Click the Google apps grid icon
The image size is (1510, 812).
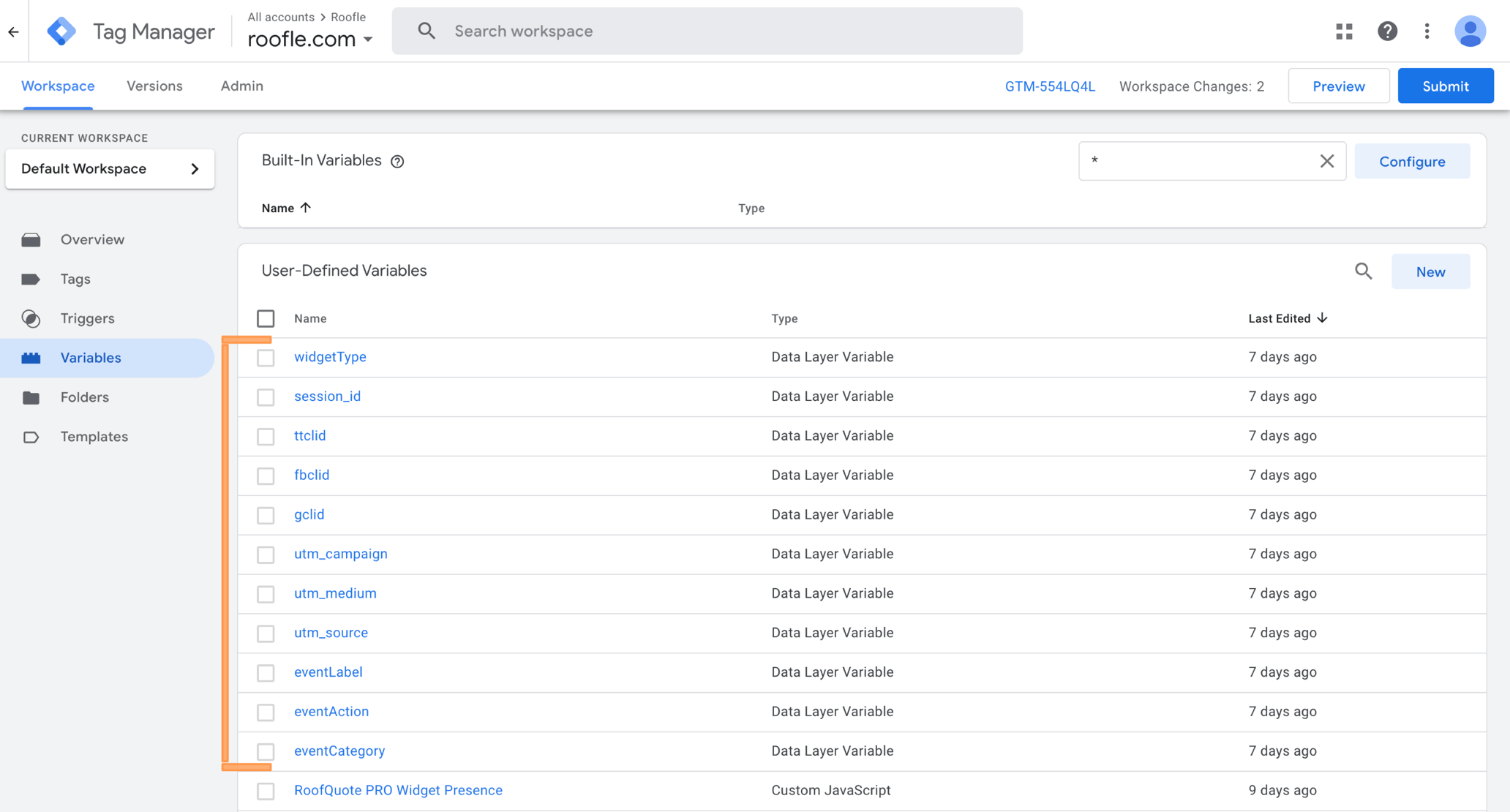point(1344,31)
